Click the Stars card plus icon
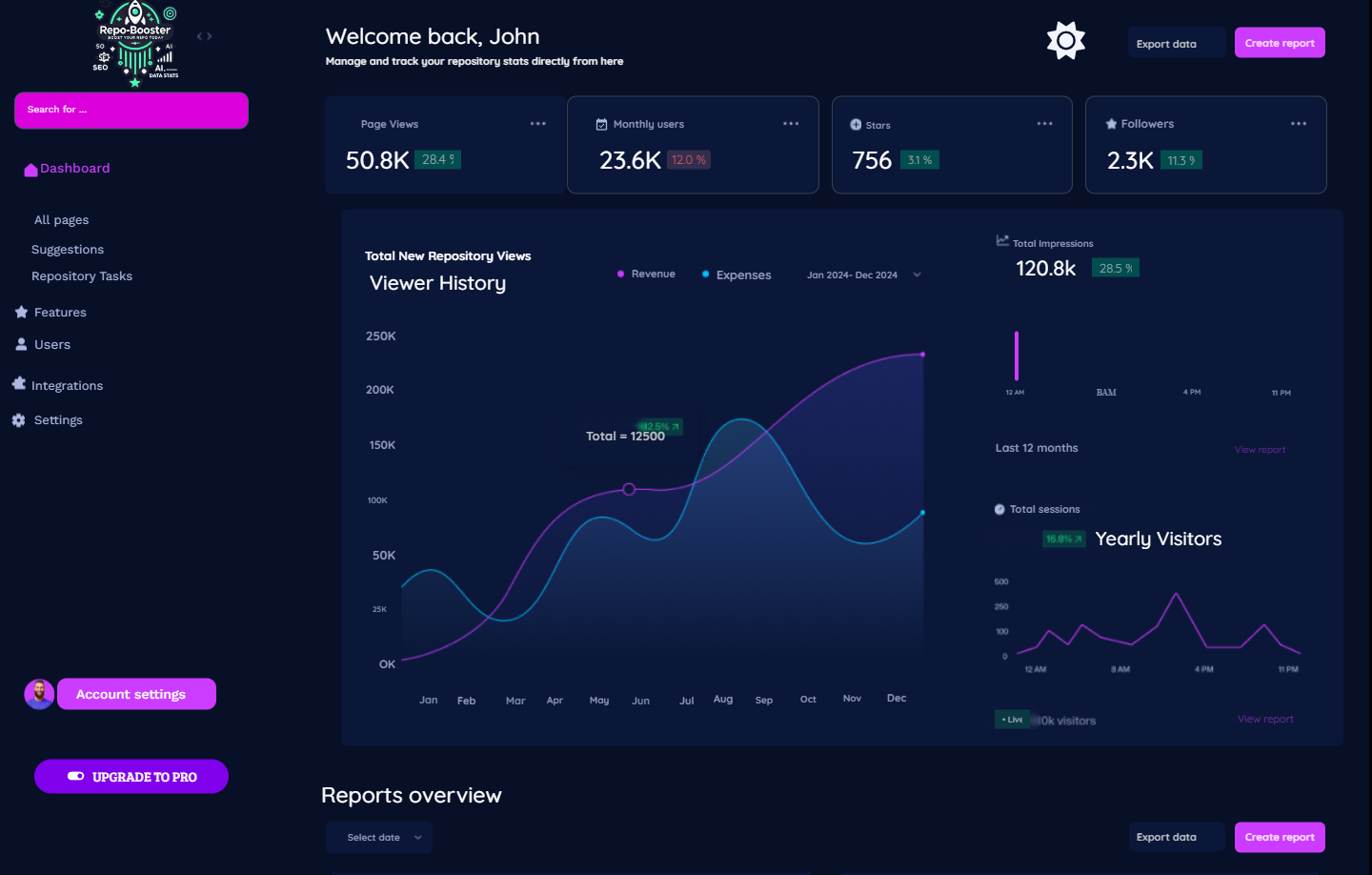 tap(856, 125)
